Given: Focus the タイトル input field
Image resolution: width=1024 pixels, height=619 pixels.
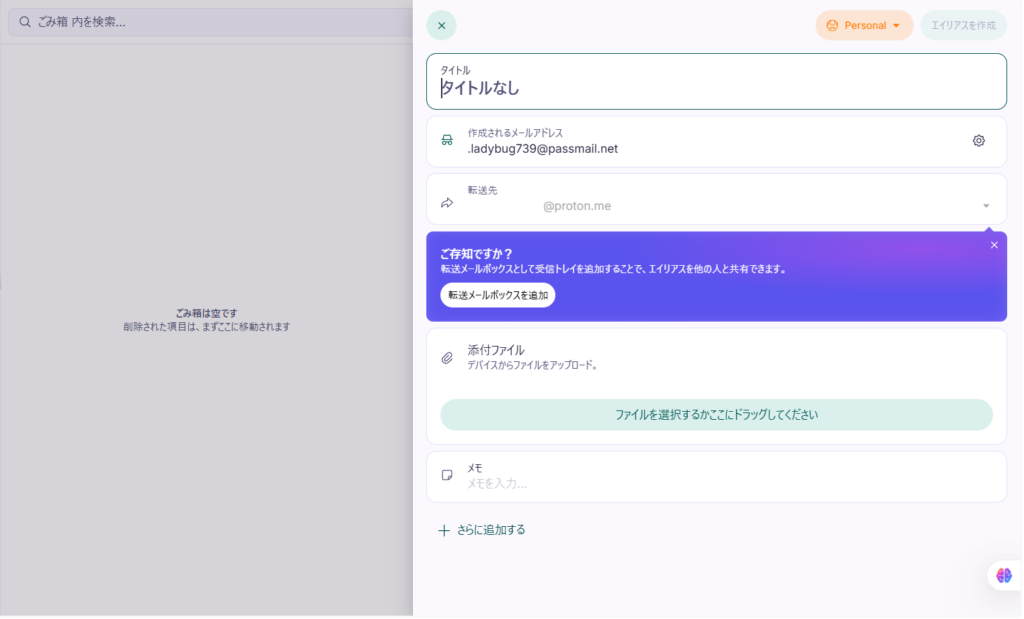Looking at the screenshot, I should click(x=716, y=88).
